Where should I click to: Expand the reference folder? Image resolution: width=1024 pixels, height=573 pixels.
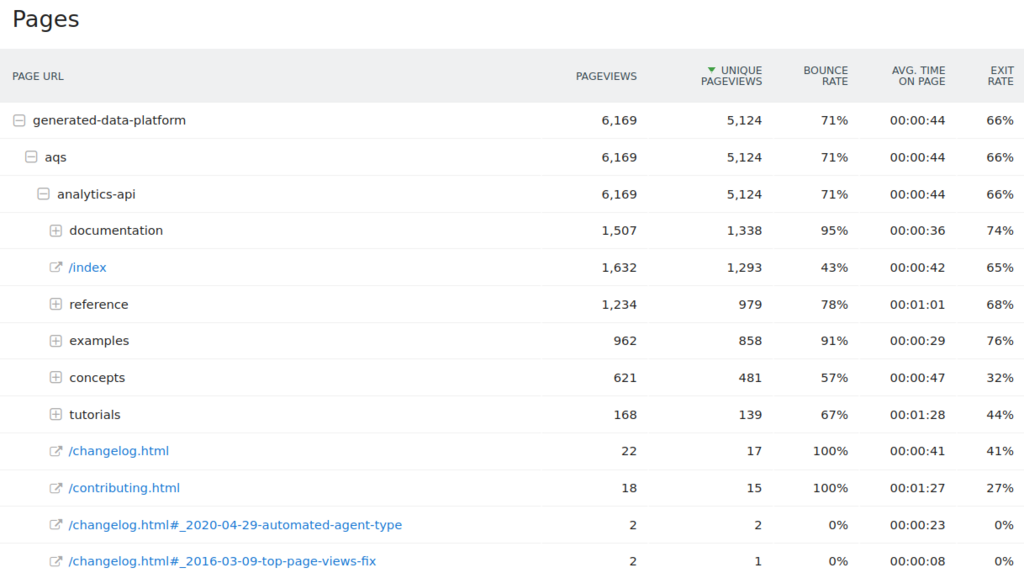tap(56, 304)
